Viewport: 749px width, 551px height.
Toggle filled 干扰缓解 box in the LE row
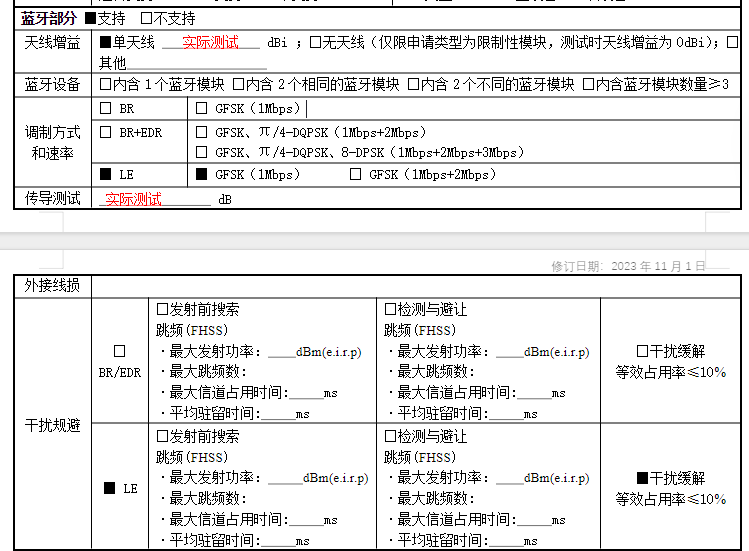pos(642,478)
